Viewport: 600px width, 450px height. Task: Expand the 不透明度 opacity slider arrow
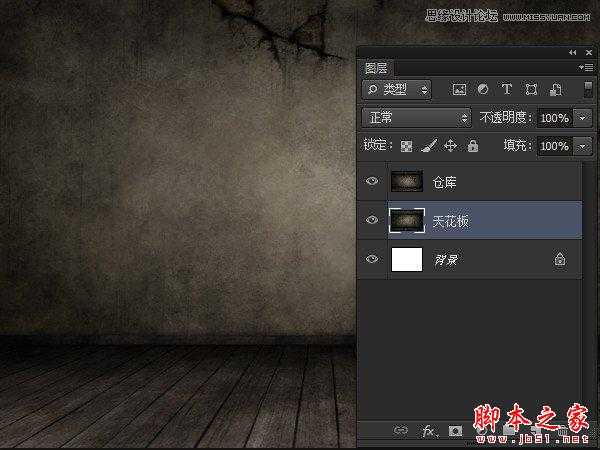click(584, 118)
